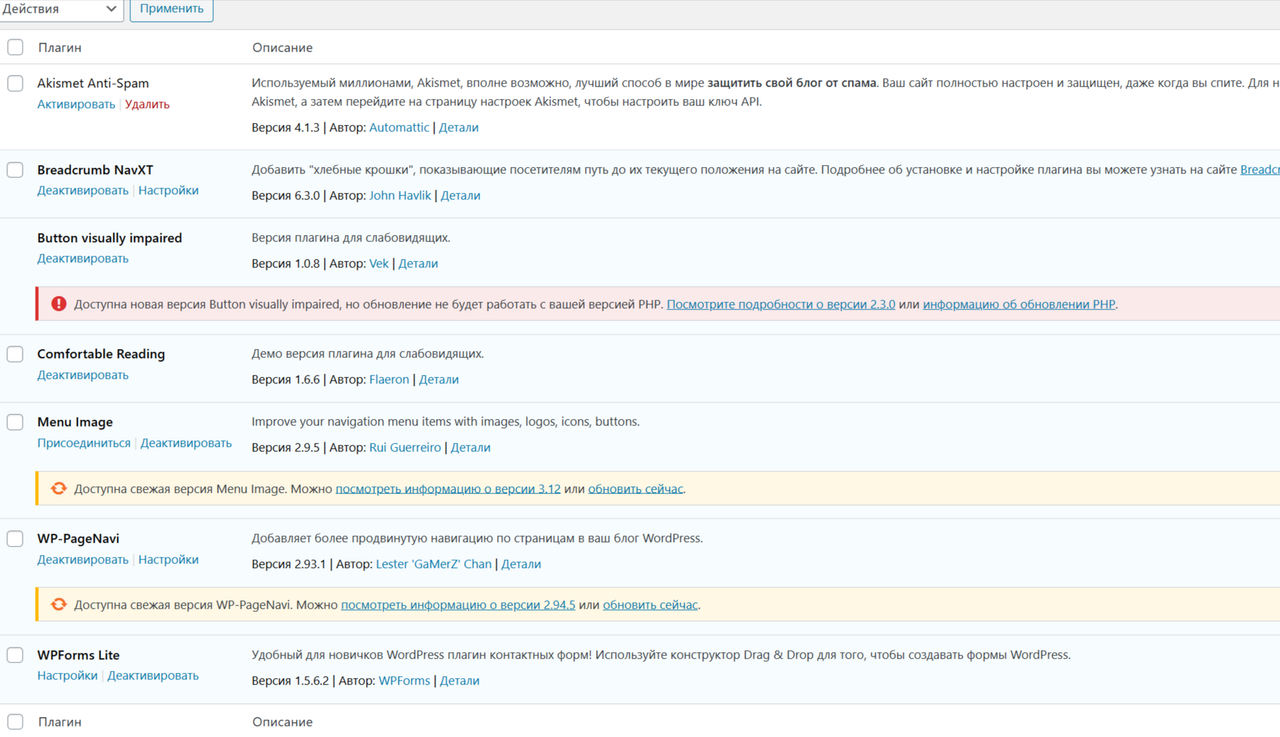Check the WP-PageNavi plugin checkbox

15,539
